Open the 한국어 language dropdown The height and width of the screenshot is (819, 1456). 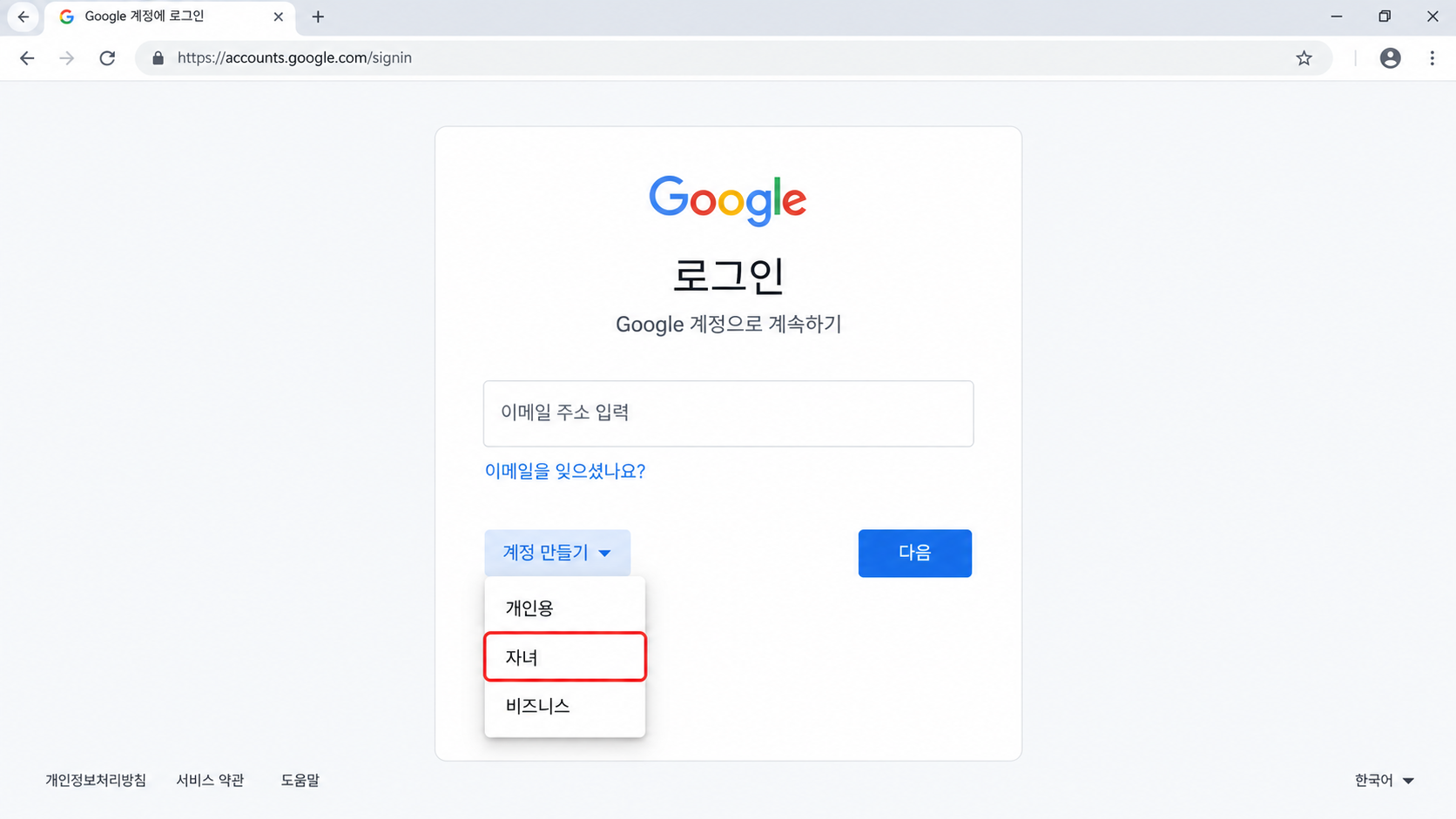coord(1384,780)
